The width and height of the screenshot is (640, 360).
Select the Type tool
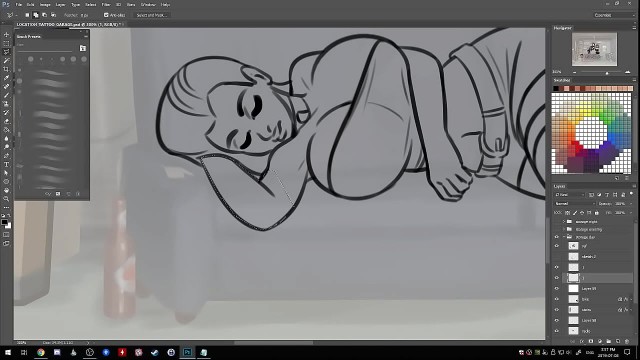pyautogui.click(x=6, y=164)
